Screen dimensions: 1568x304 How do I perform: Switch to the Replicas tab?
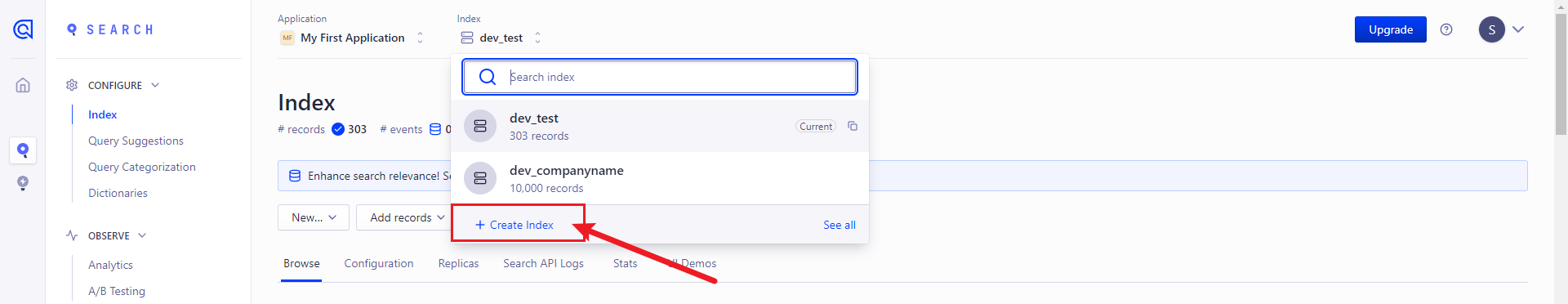tap(458, 263)
